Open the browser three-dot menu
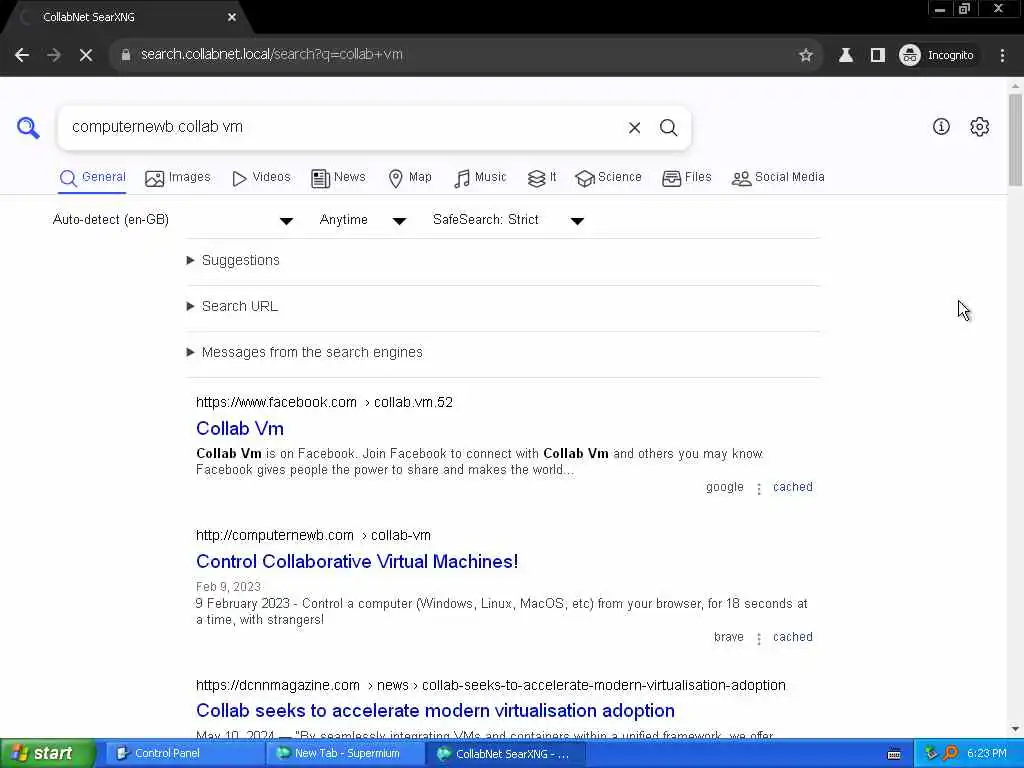 1002,55
